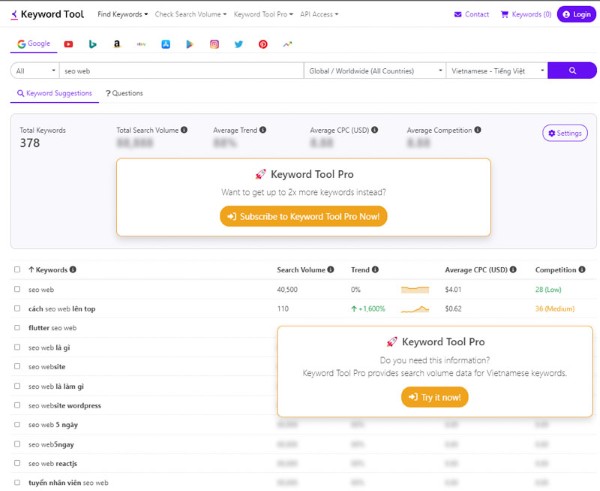
Task: Click info icon beside Search Volume column
Action: 331,269
